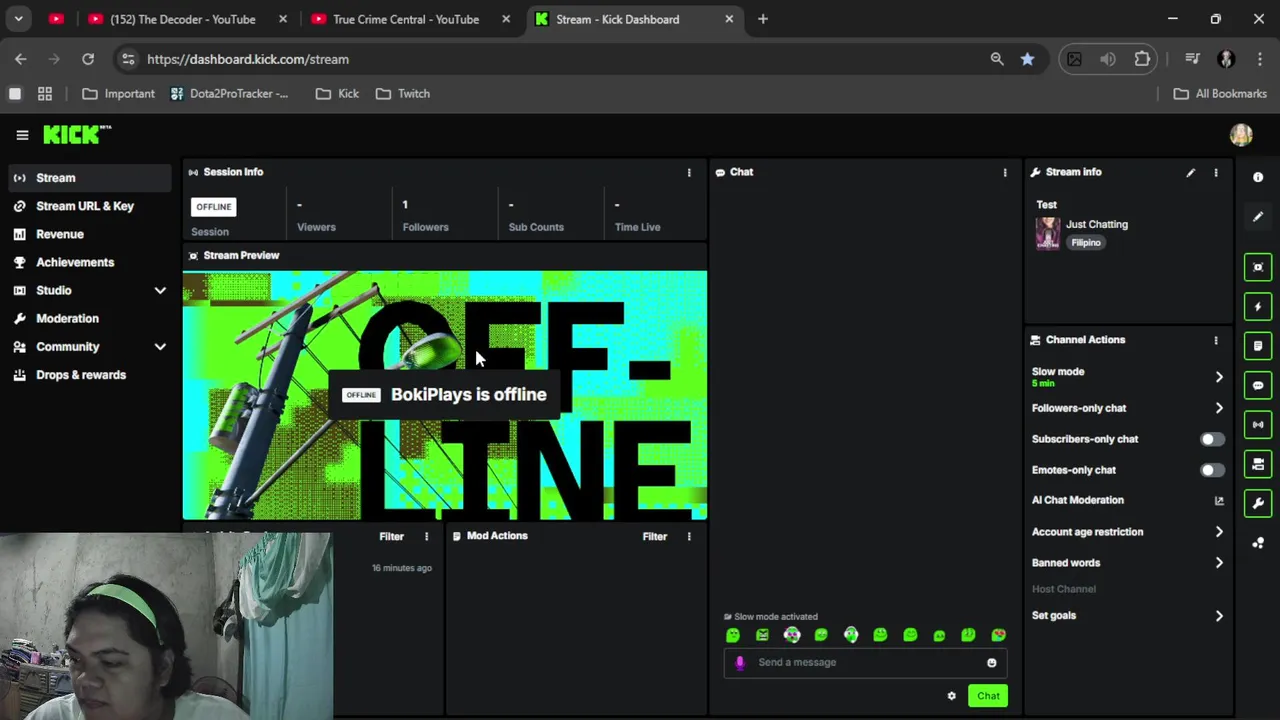Open Mod Actions panel options menu

(689, 537)
